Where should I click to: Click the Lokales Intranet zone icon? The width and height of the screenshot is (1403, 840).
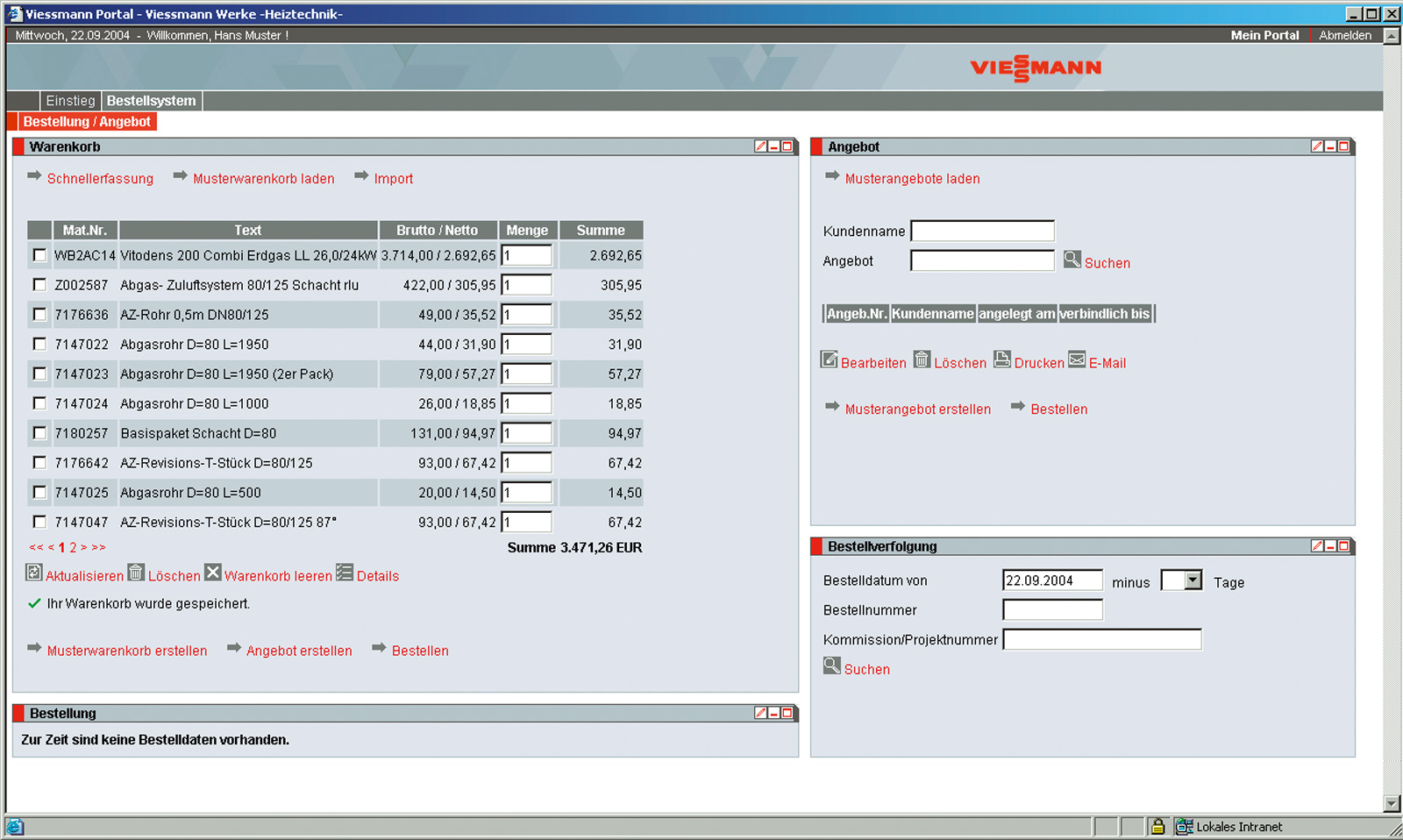1184,826
